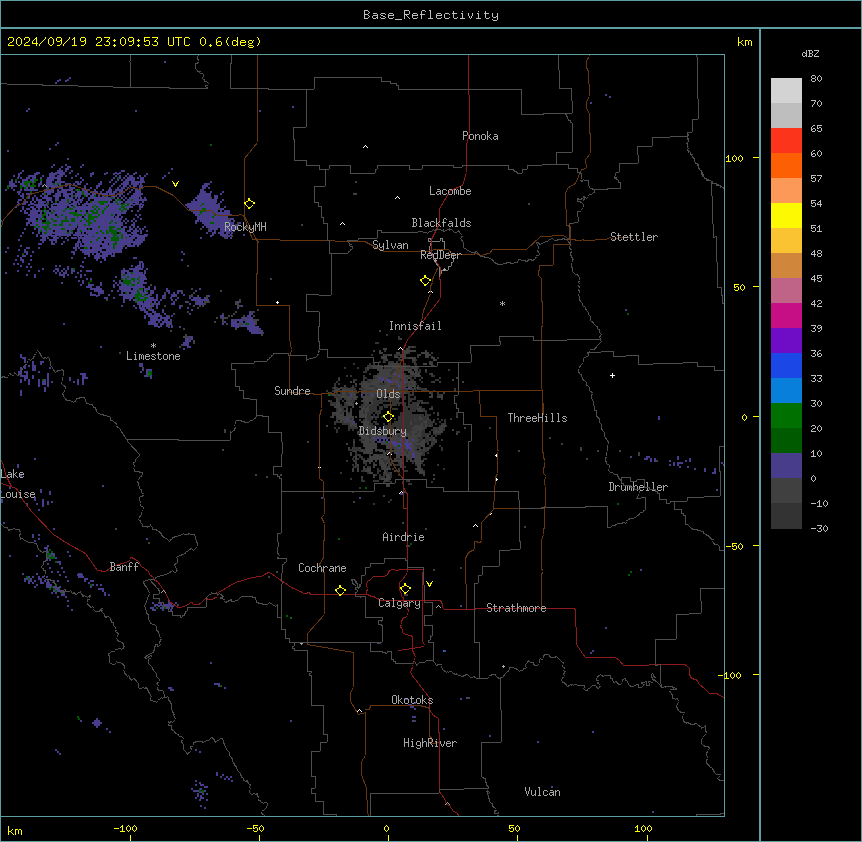Image resolution: width=862 pixels, height=842 pixels.
Task: Click the RockyMH label
Action: 245,227
